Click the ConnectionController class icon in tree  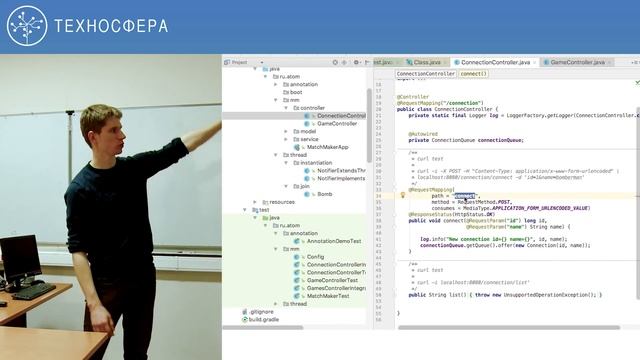click(307, 116)
